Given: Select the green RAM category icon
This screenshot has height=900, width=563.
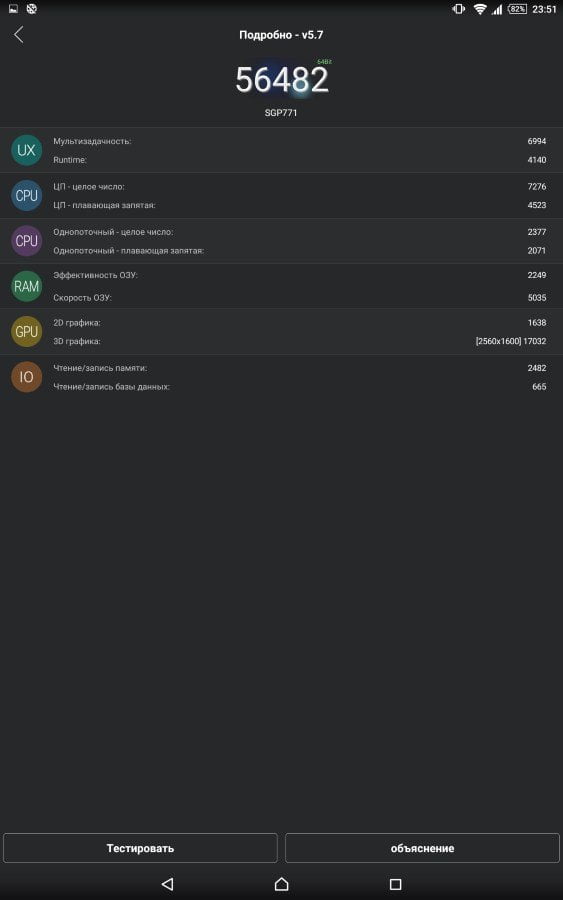Looking at the screenshot, I should [26, 286].
